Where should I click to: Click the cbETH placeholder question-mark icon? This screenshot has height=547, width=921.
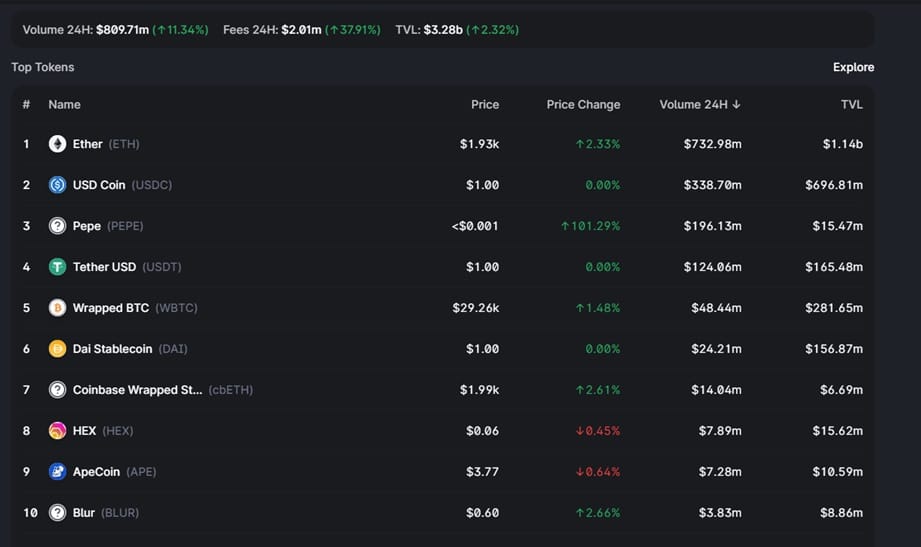pos(57,390)
